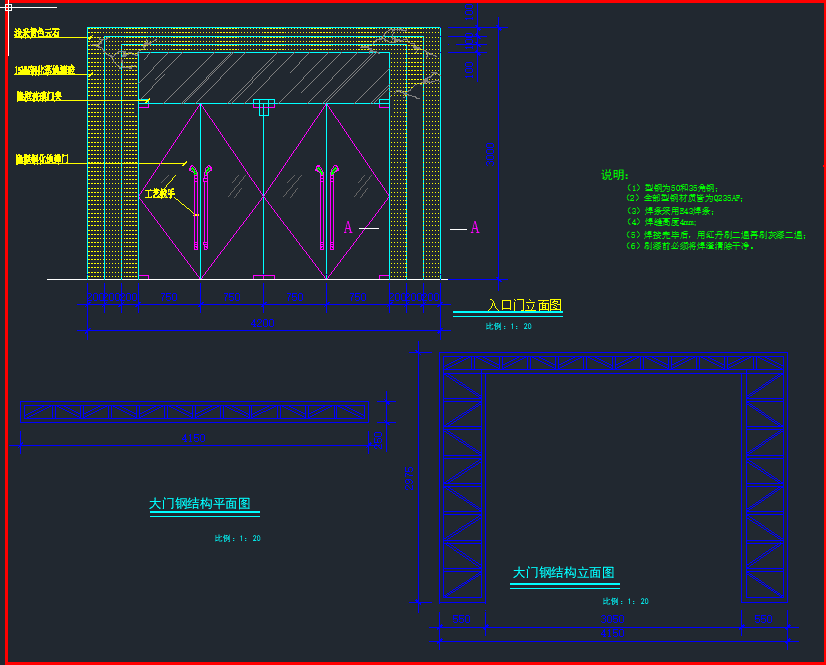Select the 大门钢结构立面图 title text

[x=563, y=573]
